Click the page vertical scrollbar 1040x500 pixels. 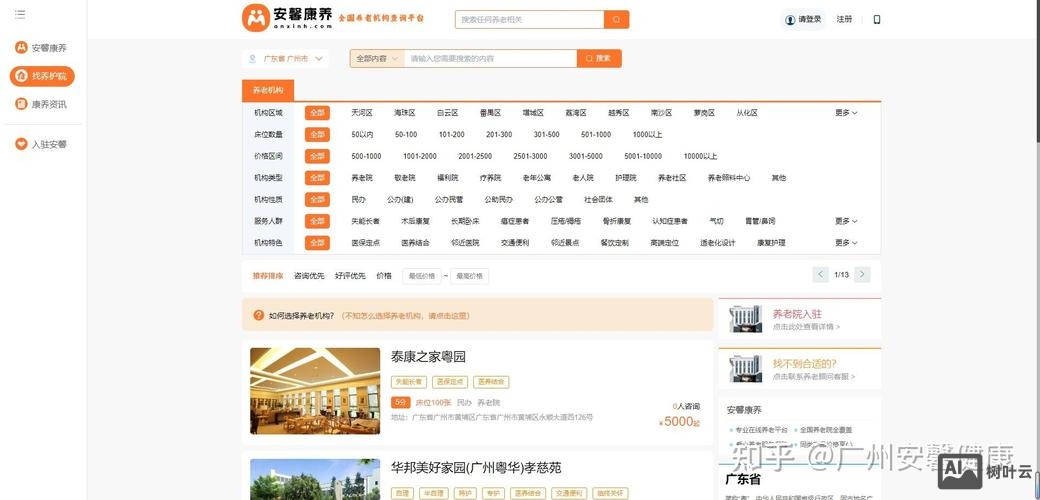1037,70
